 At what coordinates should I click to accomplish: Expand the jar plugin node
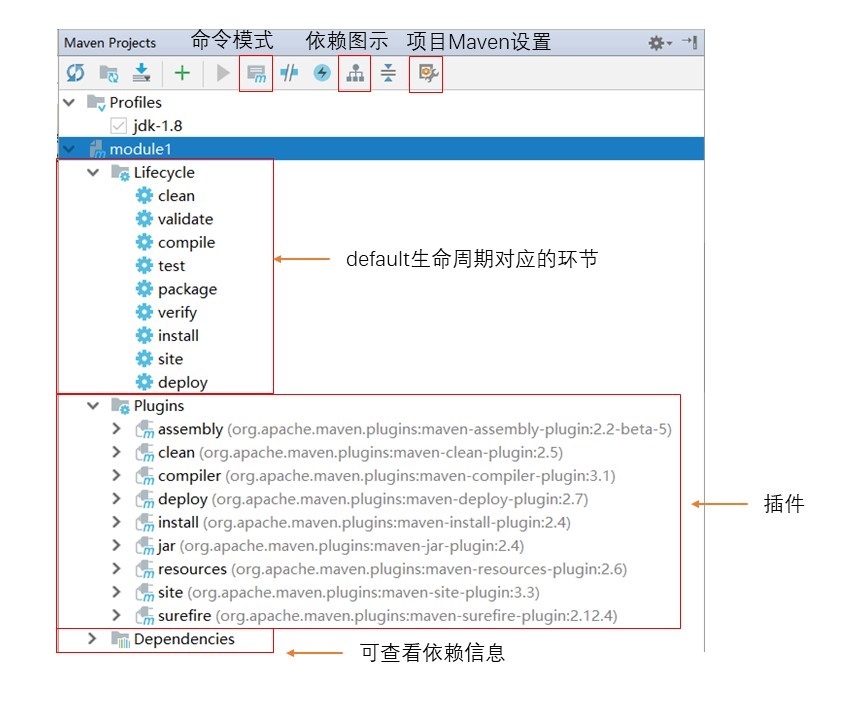(116, 546)
